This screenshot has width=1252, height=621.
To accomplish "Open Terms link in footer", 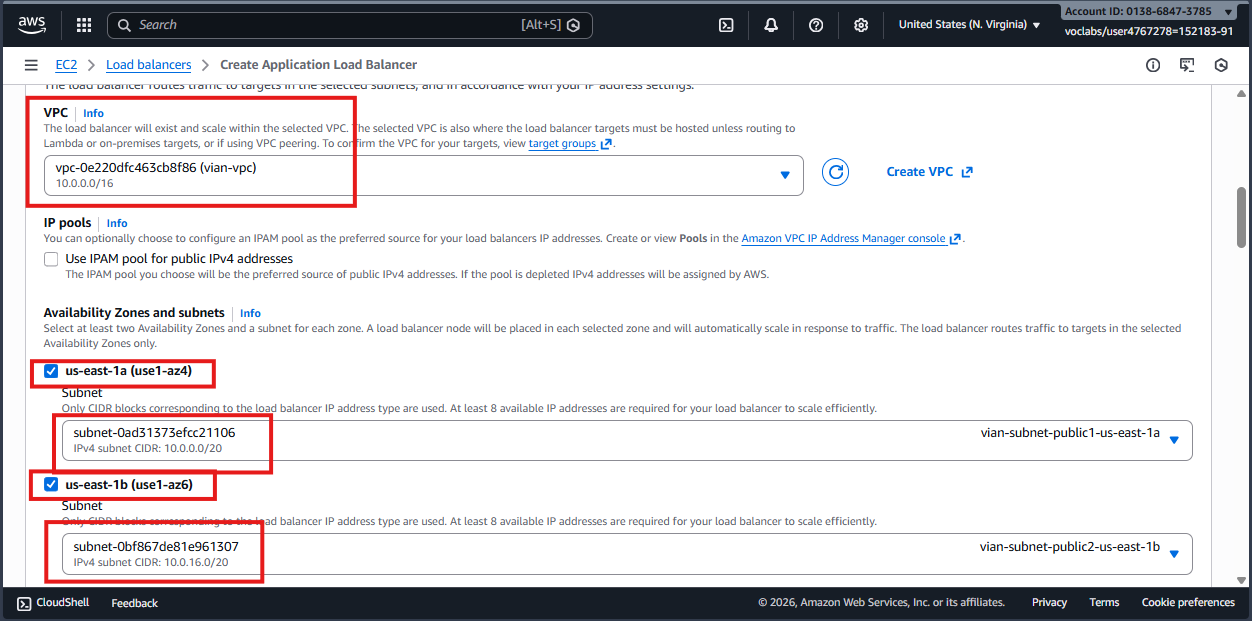I will coord(1104,603).
